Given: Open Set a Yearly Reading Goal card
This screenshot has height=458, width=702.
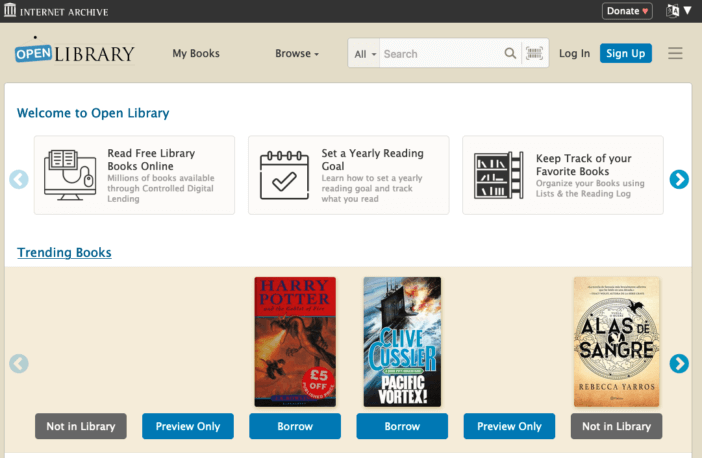Looking at the screenshot, I should coord(349,175).
